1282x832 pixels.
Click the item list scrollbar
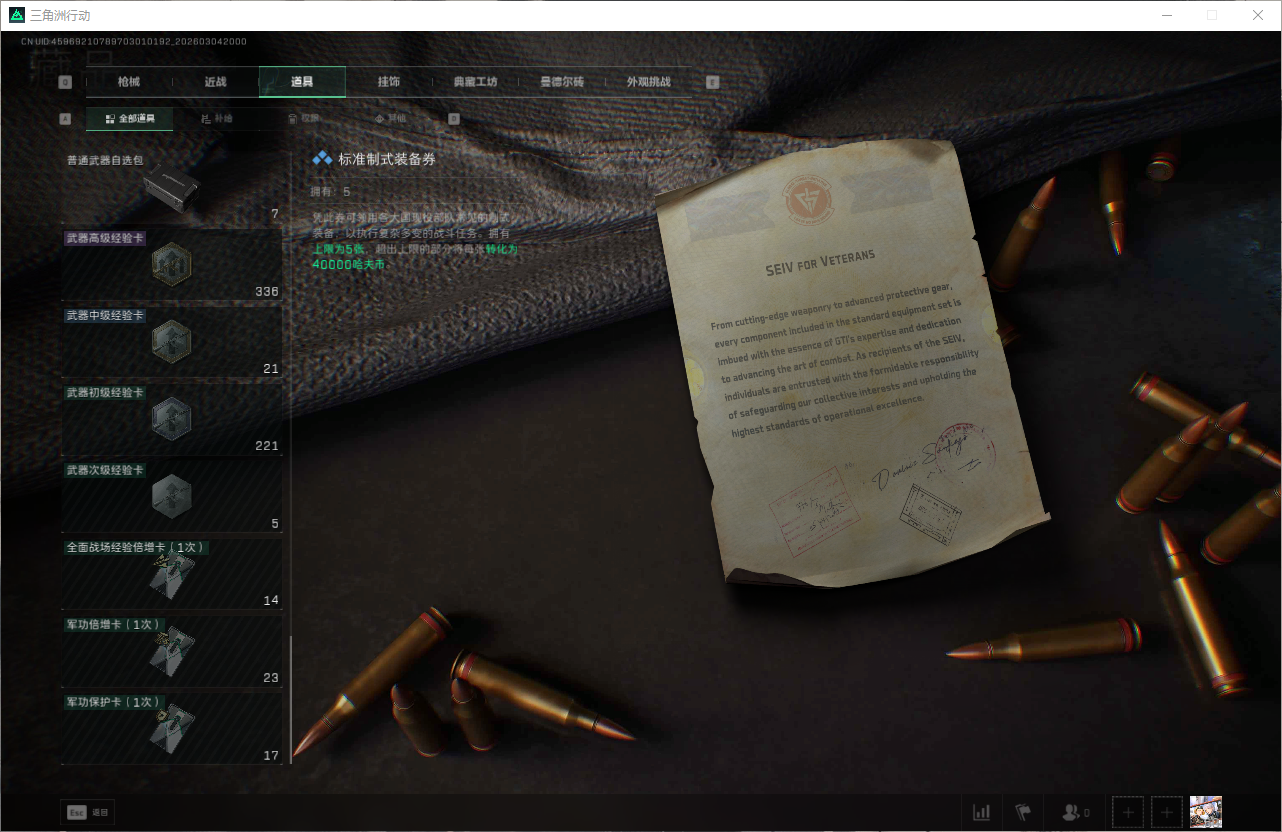point(291,700)
